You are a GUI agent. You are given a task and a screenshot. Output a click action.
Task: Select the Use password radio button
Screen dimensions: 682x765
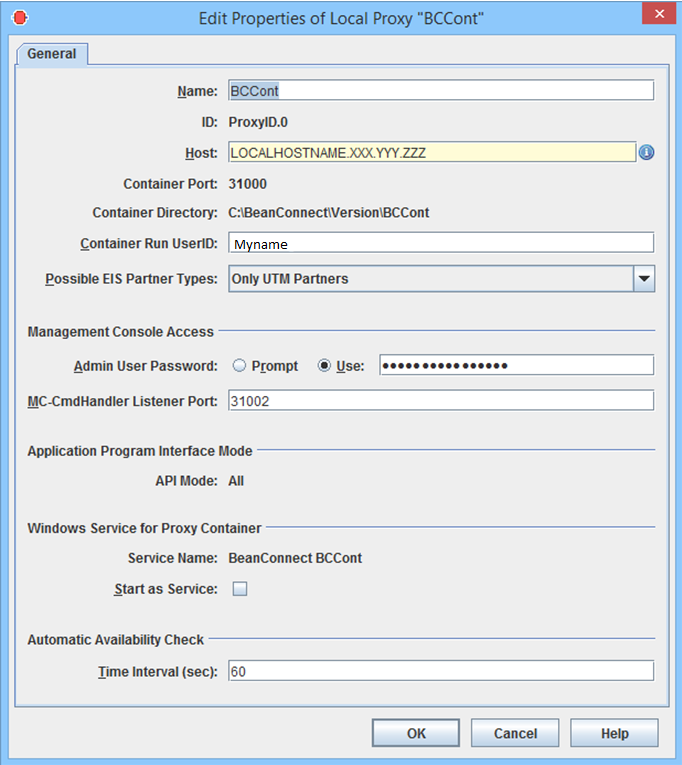coord(324,366)
